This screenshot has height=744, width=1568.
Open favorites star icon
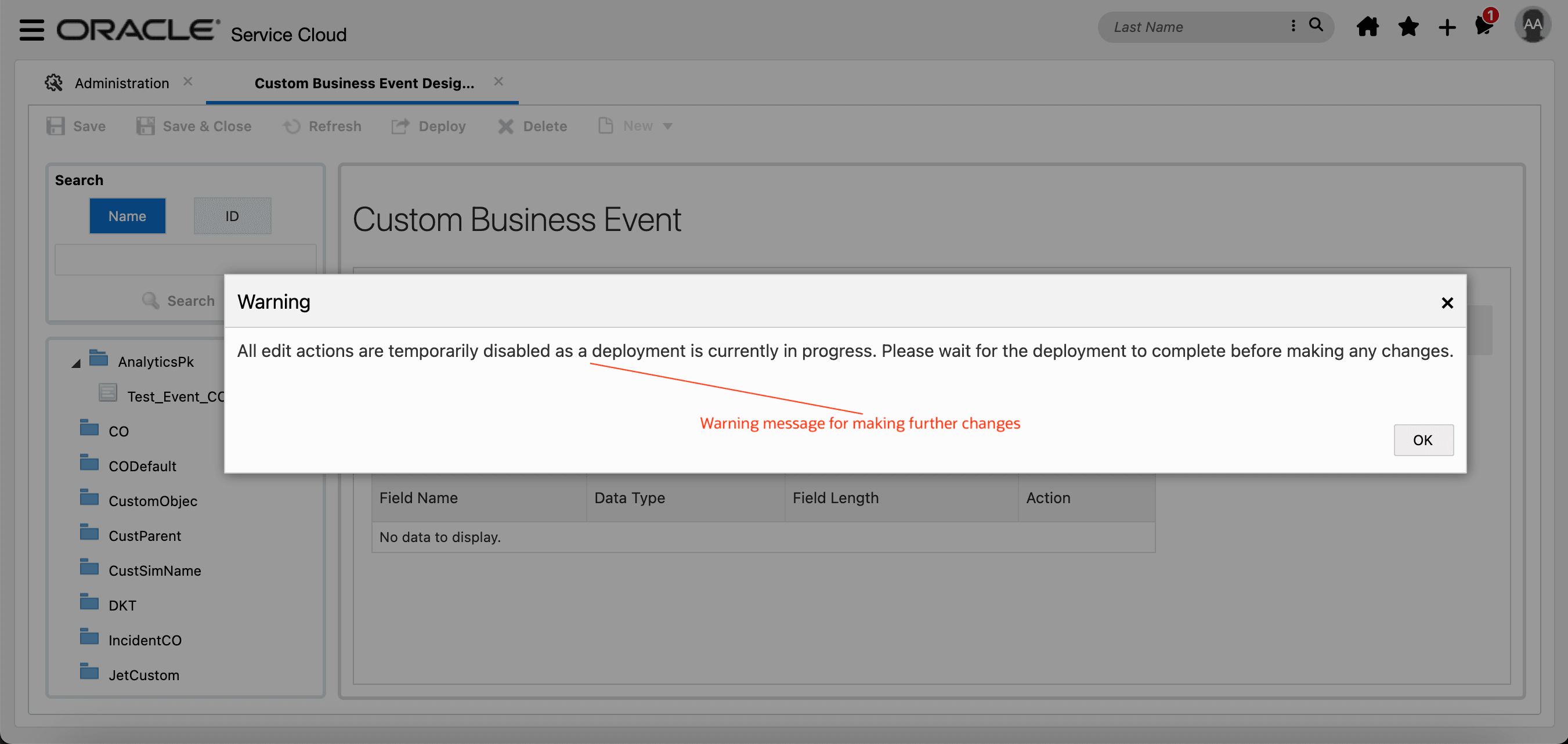click(1408, 27)
